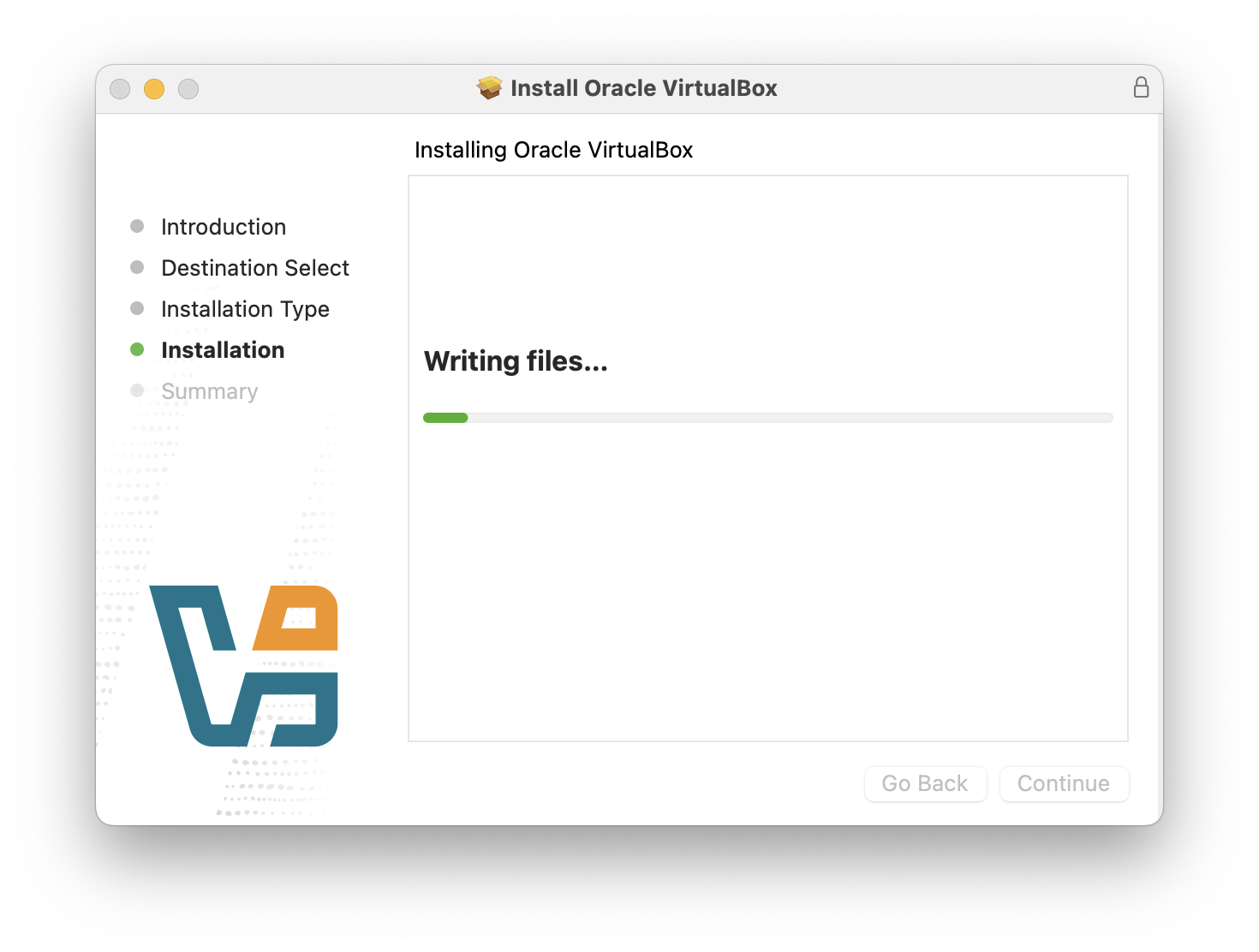Viewport: 1259px width, 952px height.
Task: Click the Install Oracle VirtualBox window title
Action: [644, 88]
